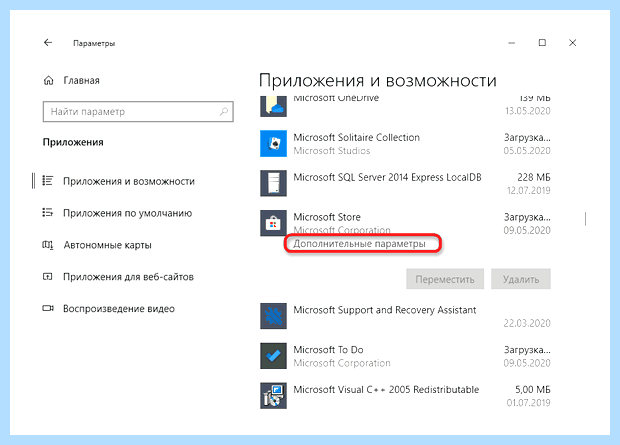Select Microsoft Solitaire Collection entry name
This screenshot has width=620, height=445.
(x=357, y=137)
